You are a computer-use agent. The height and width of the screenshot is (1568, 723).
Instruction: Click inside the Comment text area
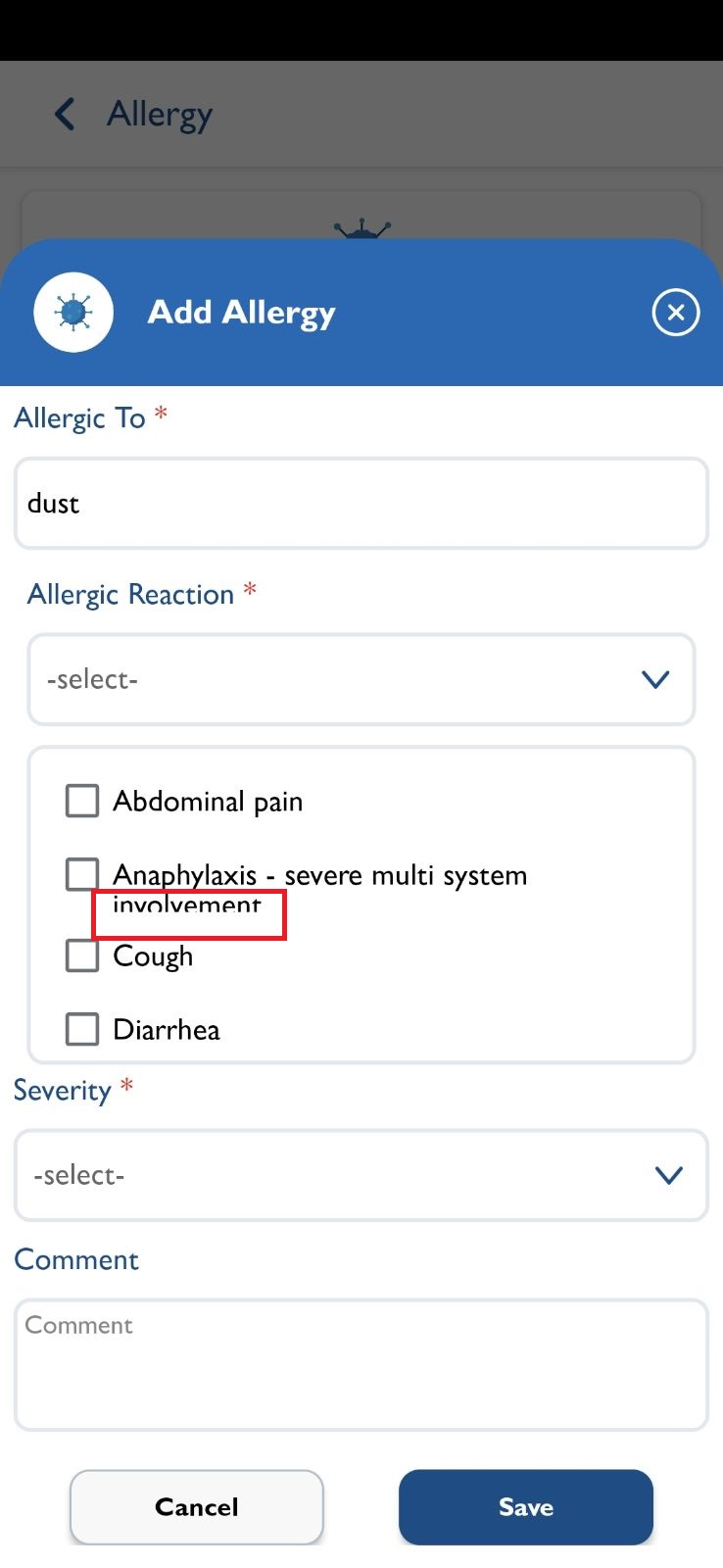click(361, 1364)
